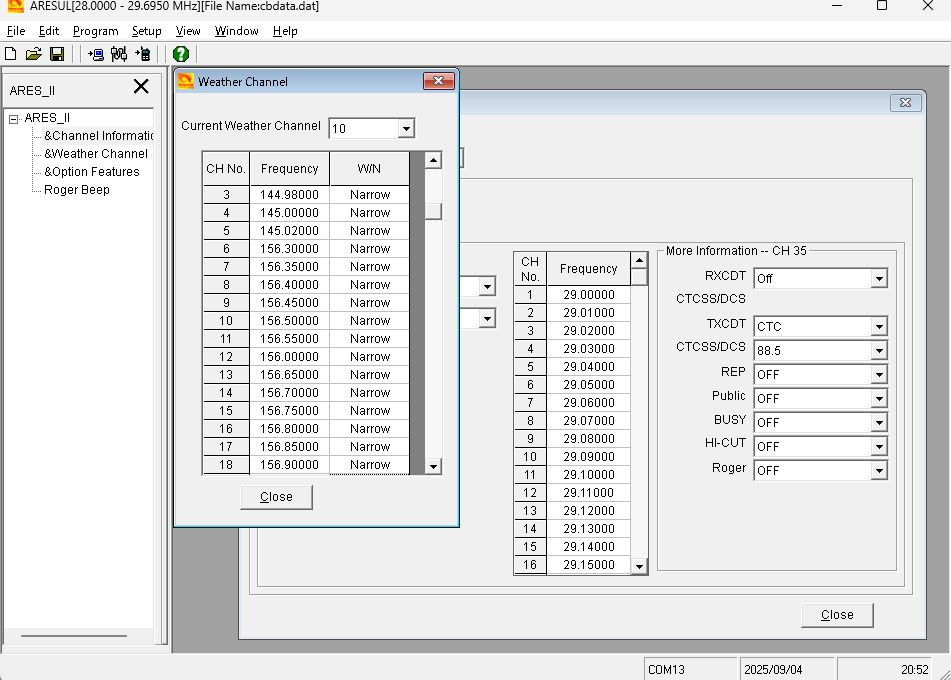This screenshot has height=680, width=951.
Task: Click Close button in background channel window
Action: pyautogui.click(x=837, y=615)
